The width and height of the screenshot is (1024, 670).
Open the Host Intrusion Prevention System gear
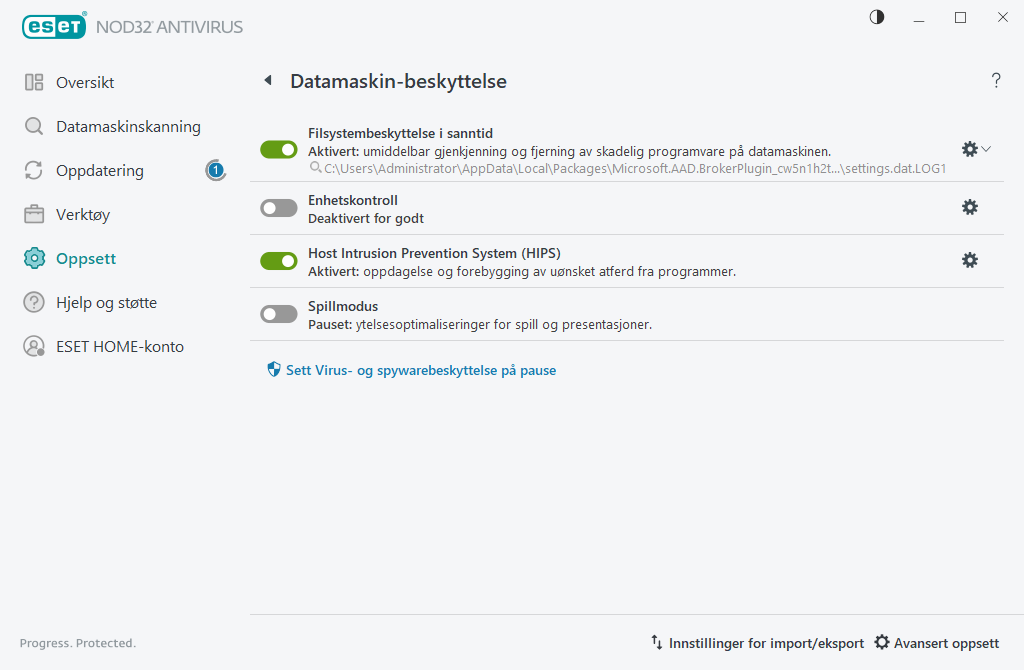[x=969, y=260]
